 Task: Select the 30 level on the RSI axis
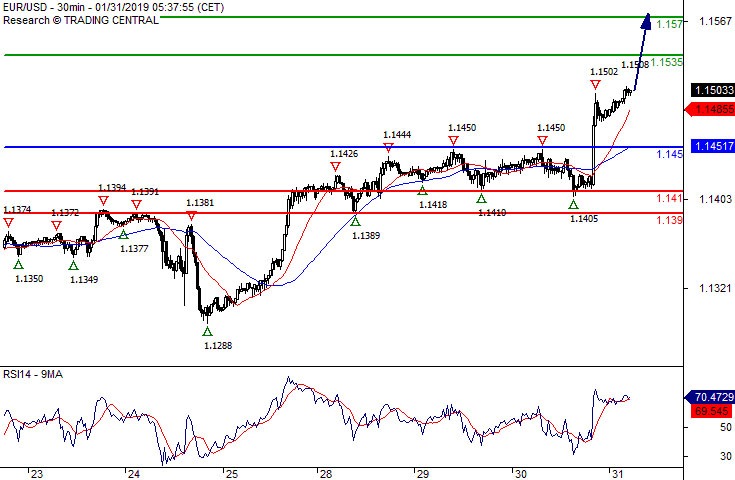pyautogui.click(x=726, y=456)
